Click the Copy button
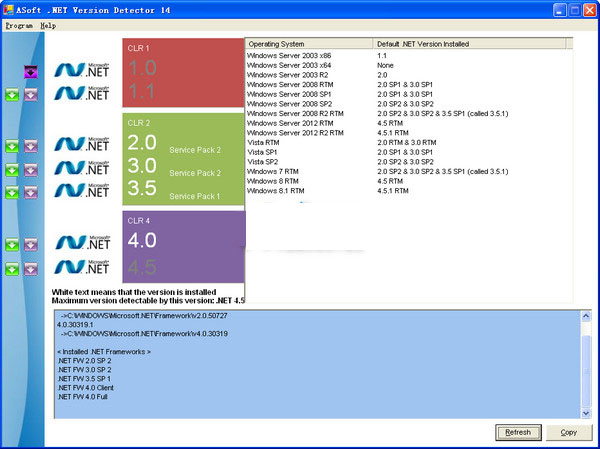600x449 pixels. [569, 433]
